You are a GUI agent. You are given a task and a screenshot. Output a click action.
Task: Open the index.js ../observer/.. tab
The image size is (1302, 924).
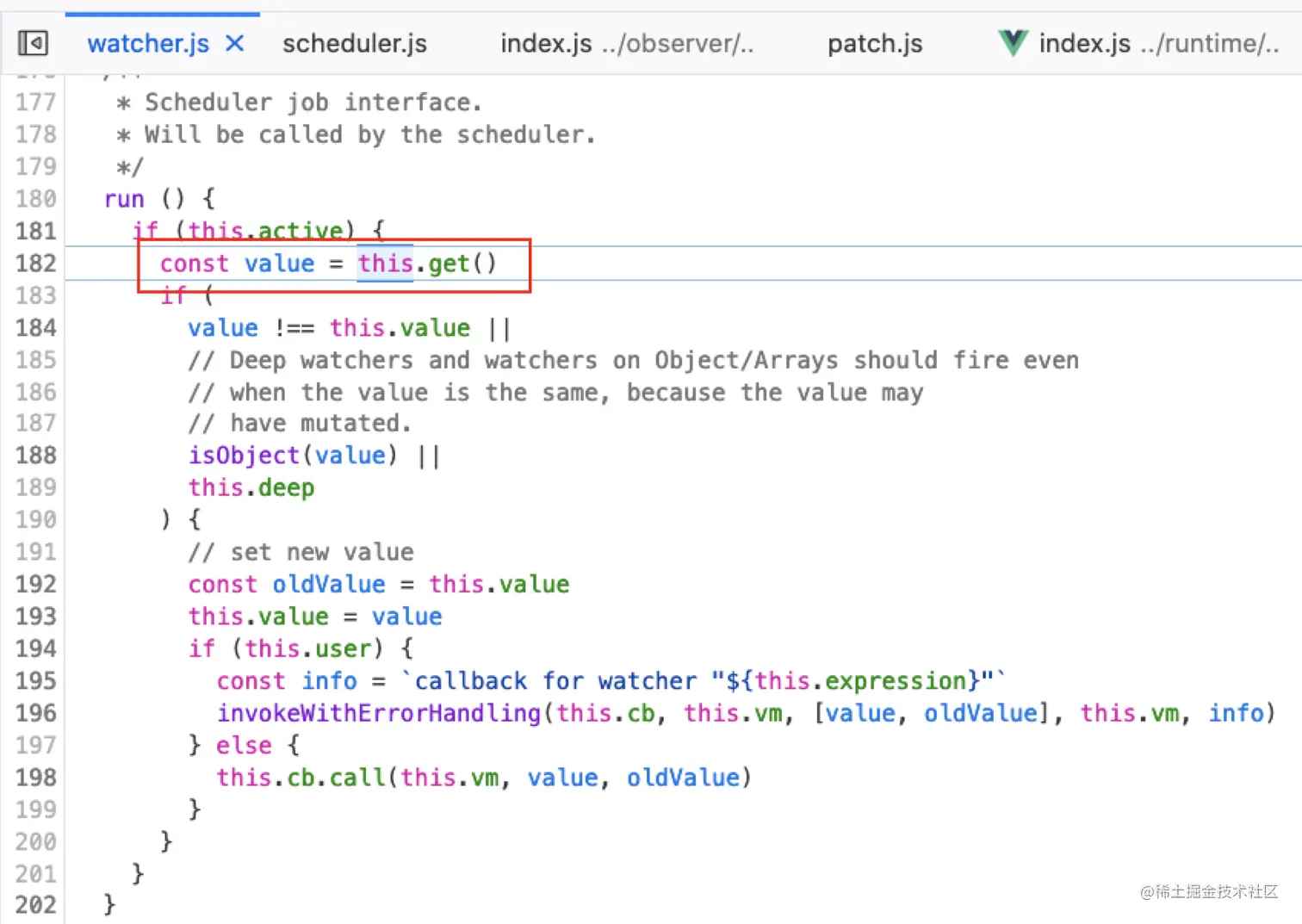[627, 43]
